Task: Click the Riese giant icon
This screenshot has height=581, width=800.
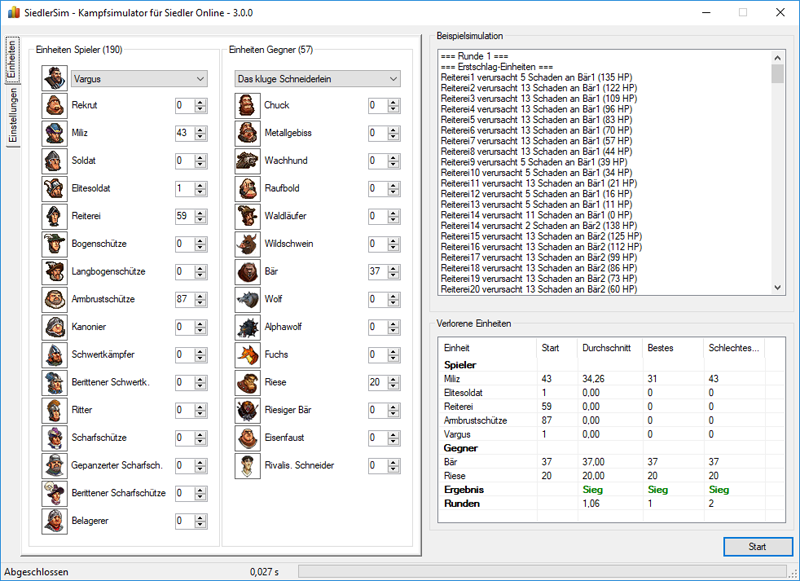Action: [247, 382]
